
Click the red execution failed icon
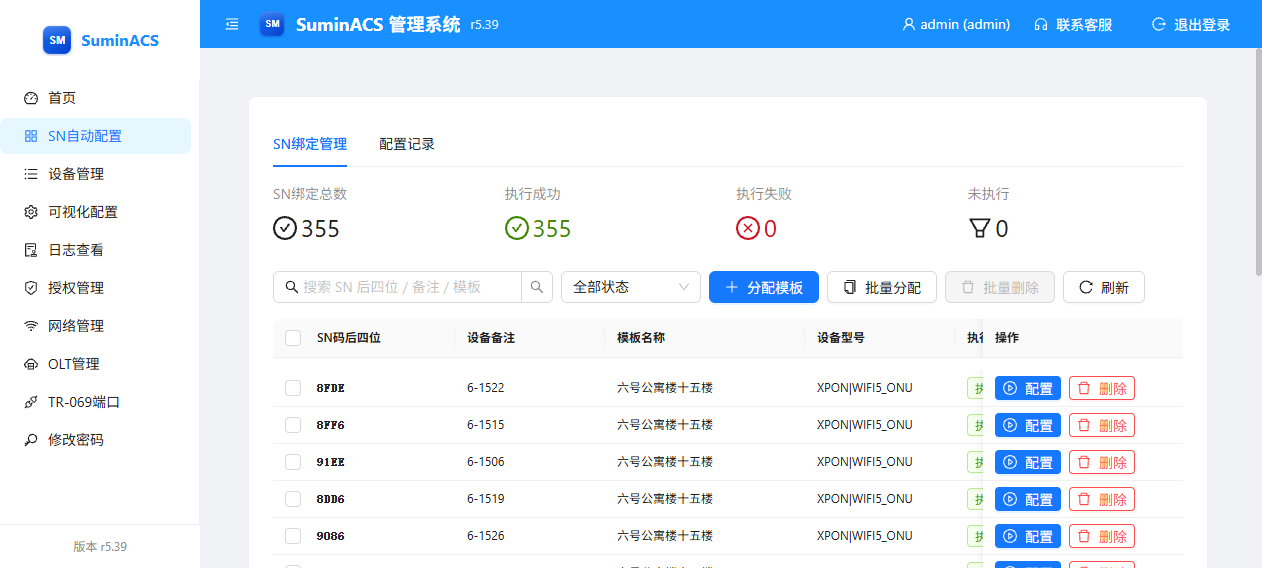tap(748, 228)
